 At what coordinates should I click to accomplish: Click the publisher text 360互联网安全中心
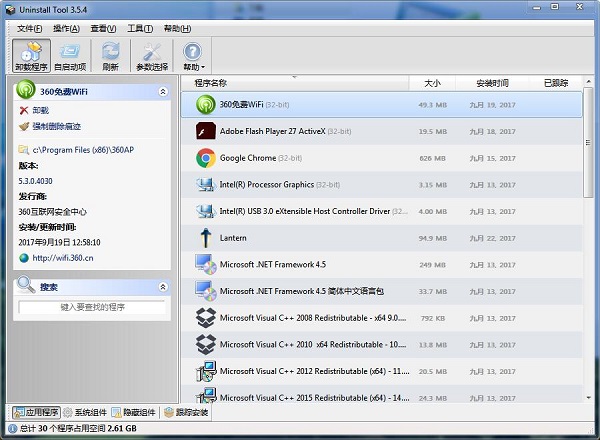click(x=52, y=212)
